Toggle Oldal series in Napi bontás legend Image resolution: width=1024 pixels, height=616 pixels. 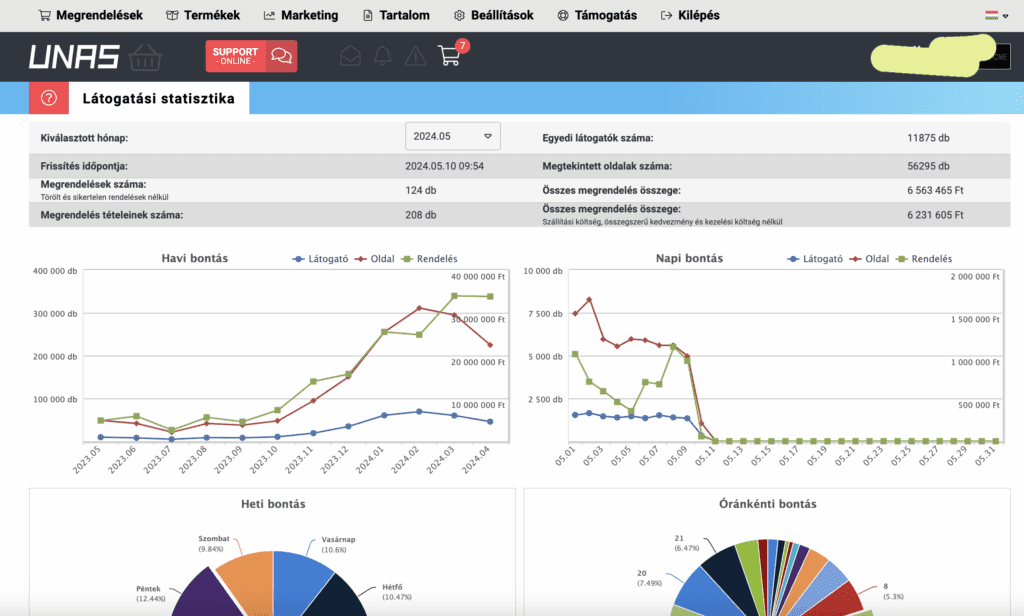tap(869, 259)
